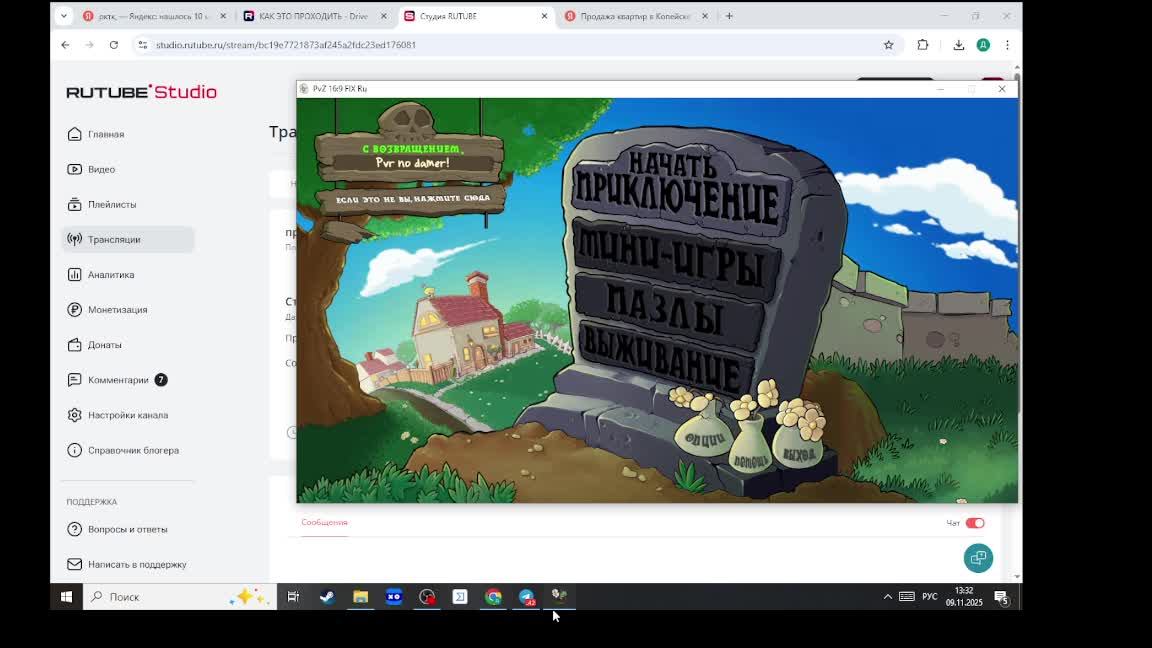Open Главная in RUTUBE Studio sidebar
The width and height of the screenshot is (1152, 648).
(x=106, y=134)
